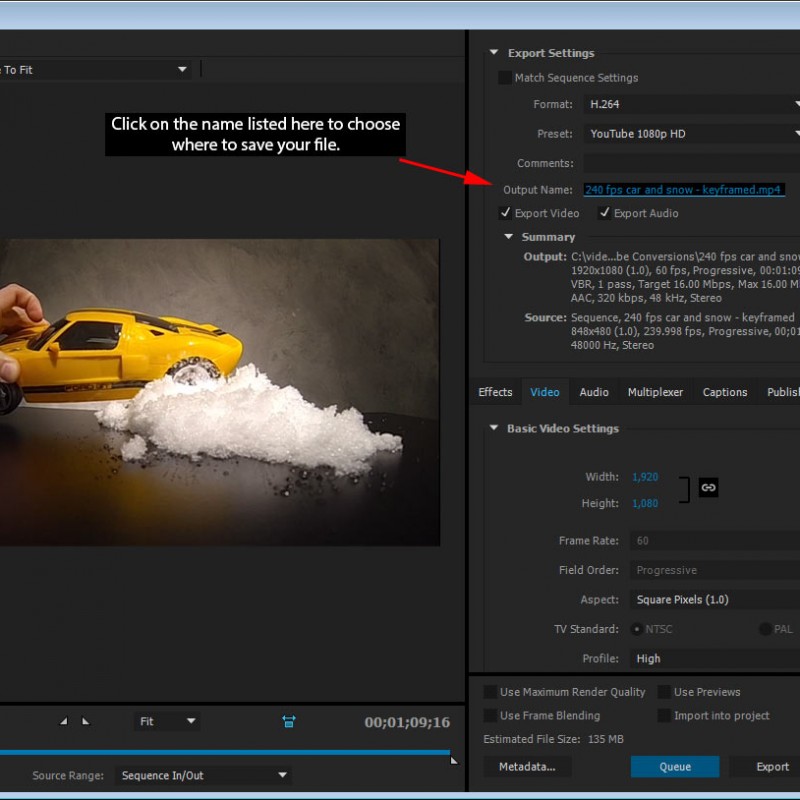Uncheck the Export Video checkbox
The image size is (800, 800).
point(505,213)
